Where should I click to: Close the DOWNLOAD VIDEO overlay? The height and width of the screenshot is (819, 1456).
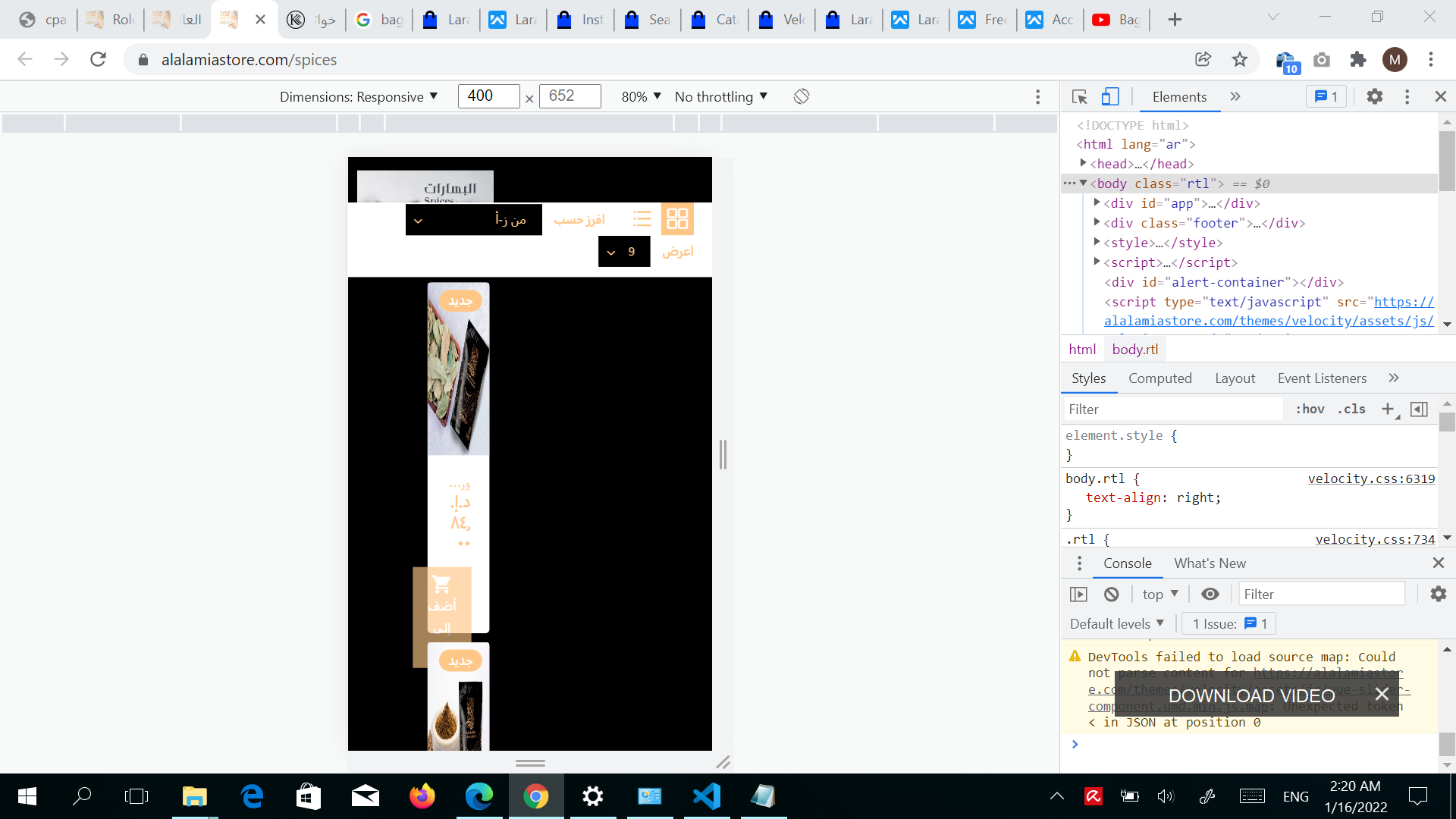coord(1382,695)
